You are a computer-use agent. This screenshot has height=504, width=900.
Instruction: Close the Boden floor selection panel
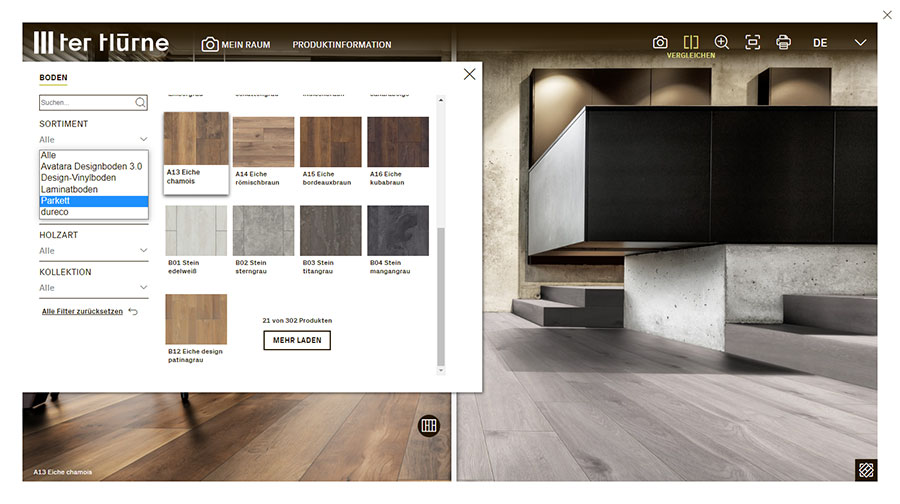pyautogui.click(x=469, y=74)
